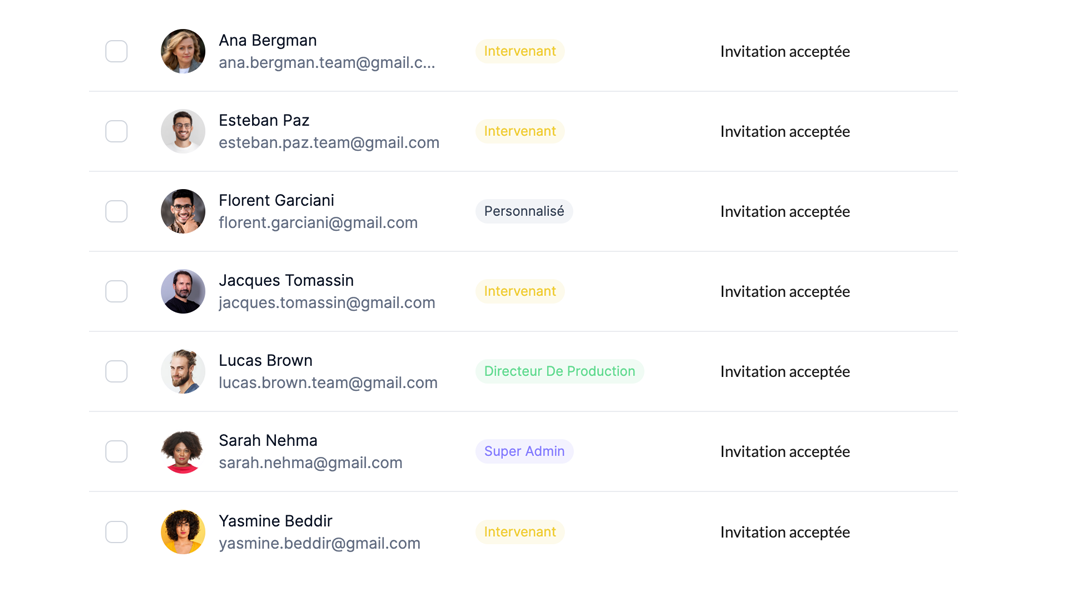The height and width of the screenshot is (592, 1088).
Task: Click Sarah Nehma's Invitation acceptée status
Action: tap(785, 451)
